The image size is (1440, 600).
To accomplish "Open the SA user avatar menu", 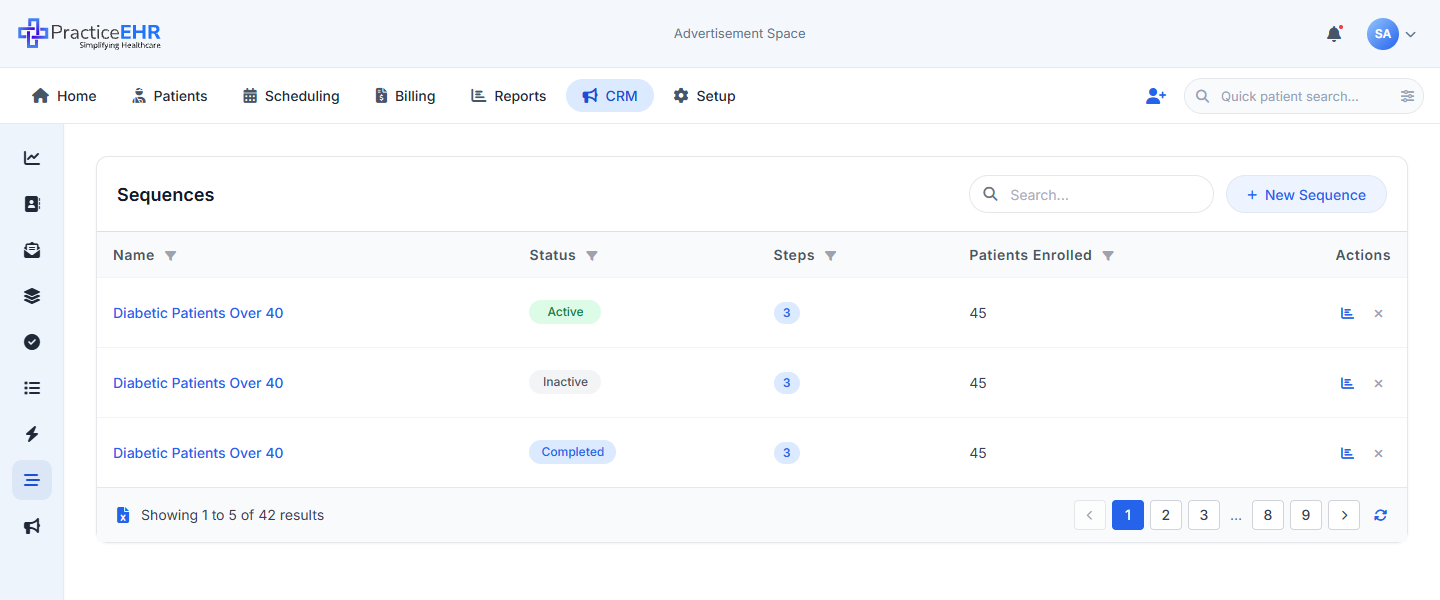I will [1383, 34].
